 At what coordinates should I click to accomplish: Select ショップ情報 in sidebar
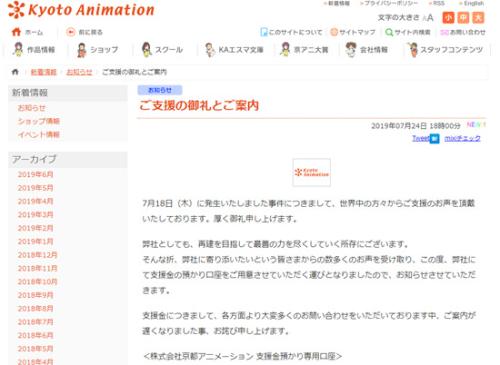39,121
